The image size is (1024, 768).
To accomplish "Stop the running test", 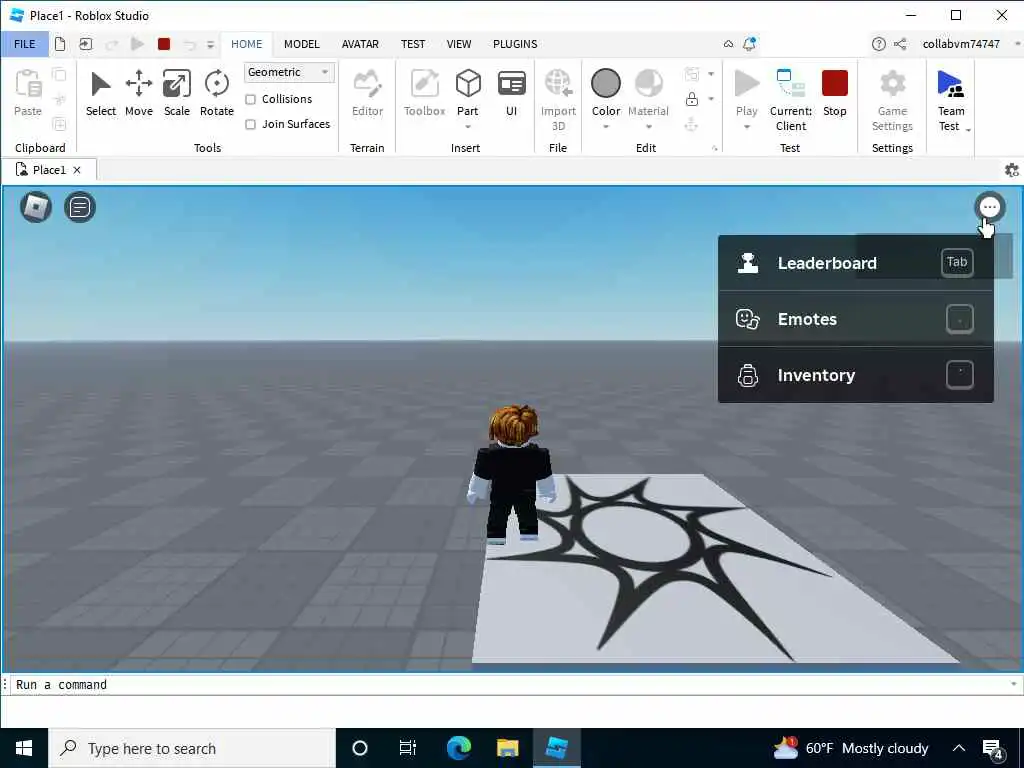I will coord(835,93).
